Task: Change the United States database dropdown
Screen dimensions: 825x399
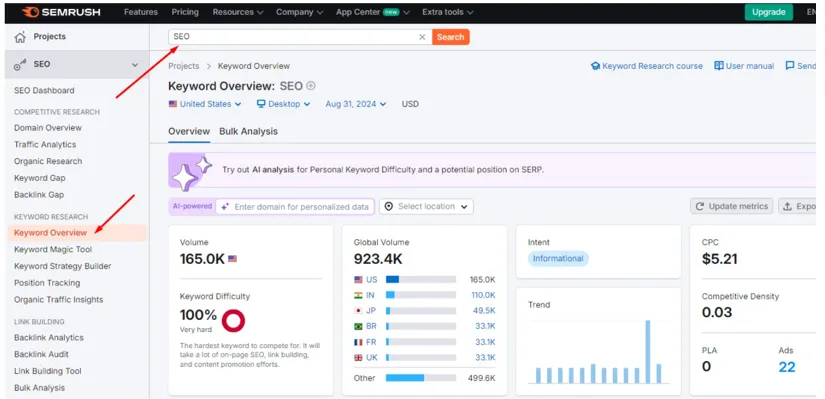Action: pyautogui.click(x=205, y=104)
